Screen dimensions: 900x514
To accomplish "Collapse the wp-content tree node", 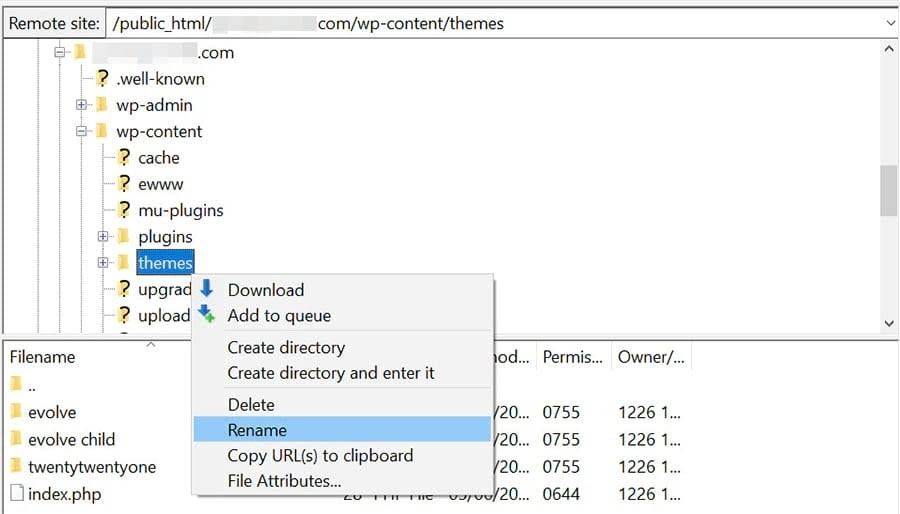I will (82, 131).
